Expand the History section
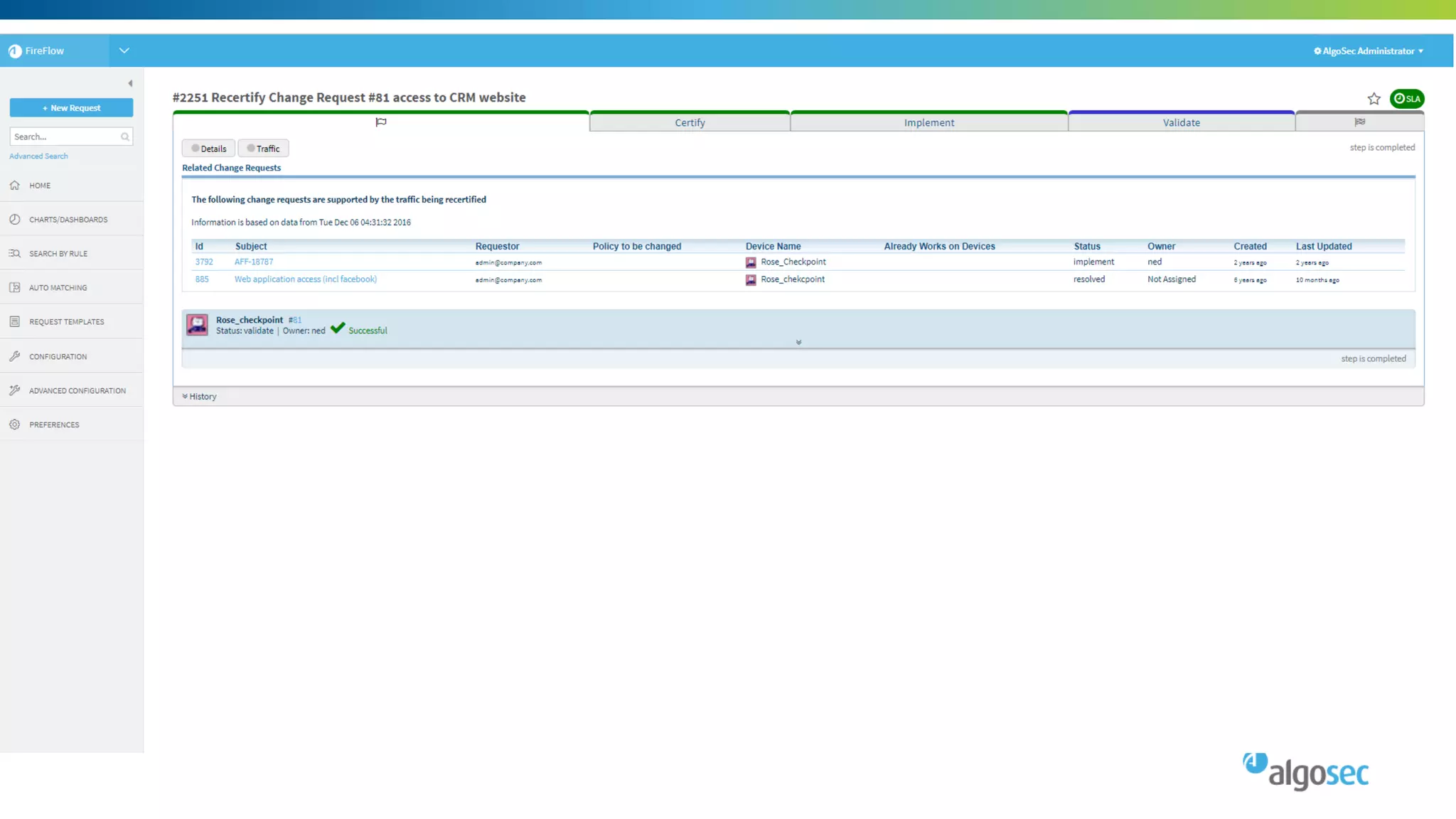Image resolution: width=1456 pixels, height=819 pixels. (200, 397)
